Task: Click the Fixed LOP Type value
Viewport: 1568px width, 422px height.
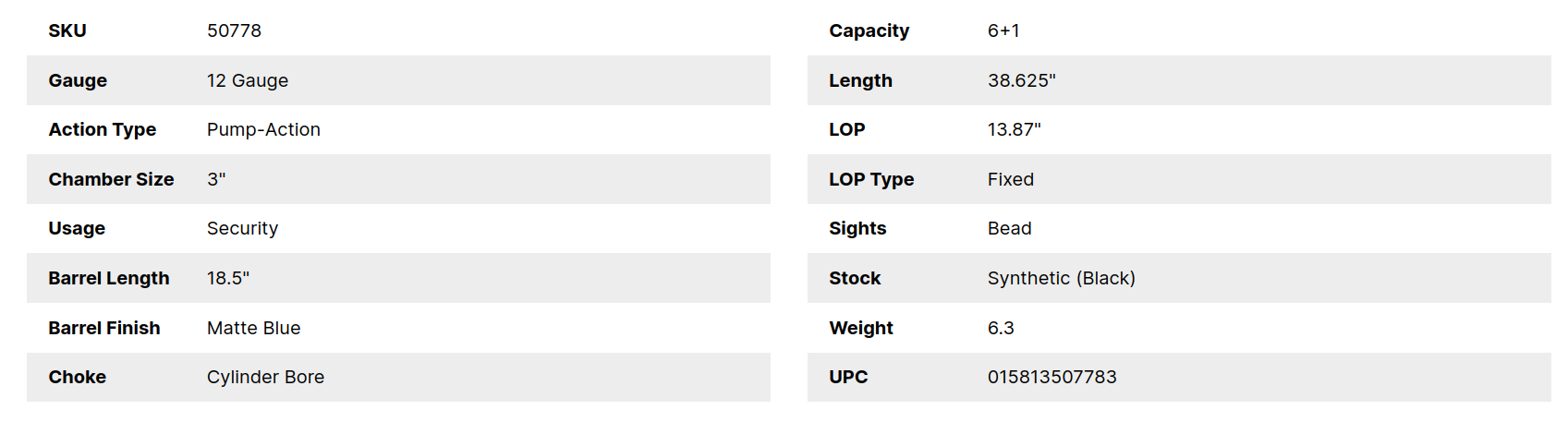Action: coord(1010,179)
